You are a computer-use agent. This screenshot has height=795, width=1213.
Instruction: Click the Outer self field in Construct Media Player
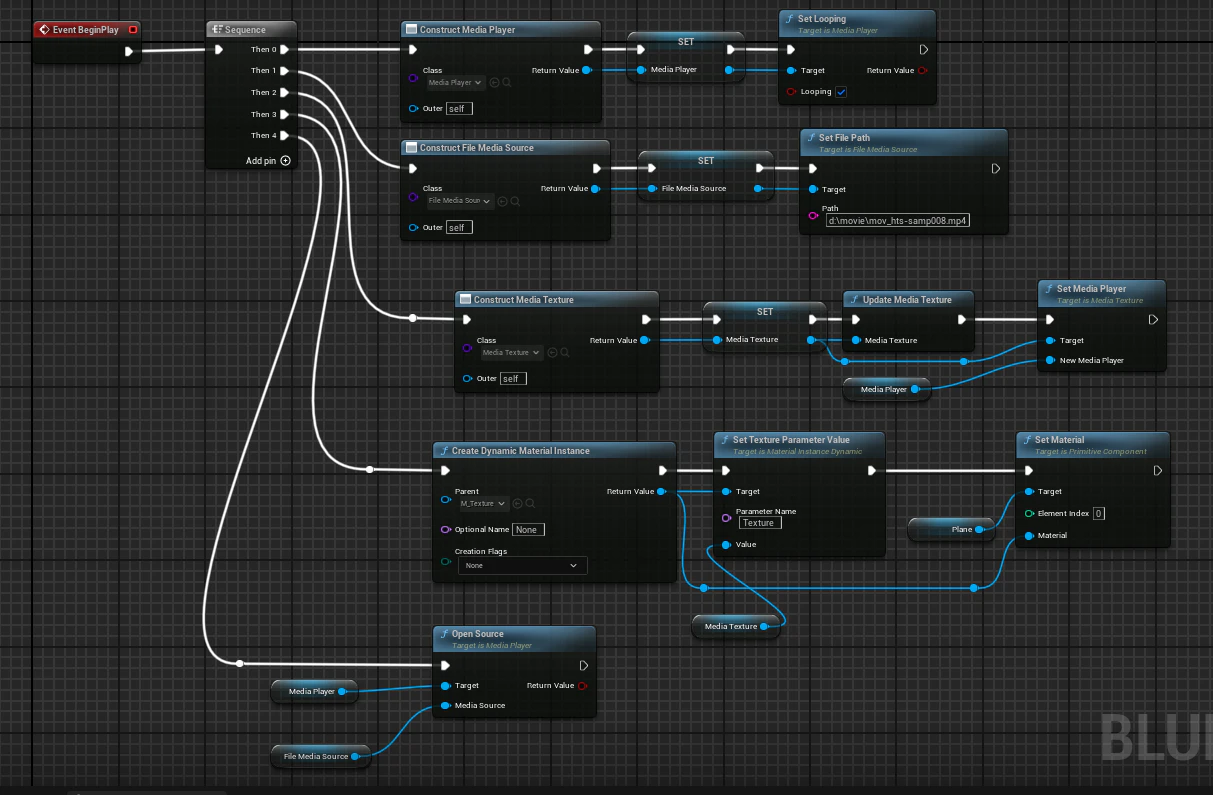click(x=460, y=108)
